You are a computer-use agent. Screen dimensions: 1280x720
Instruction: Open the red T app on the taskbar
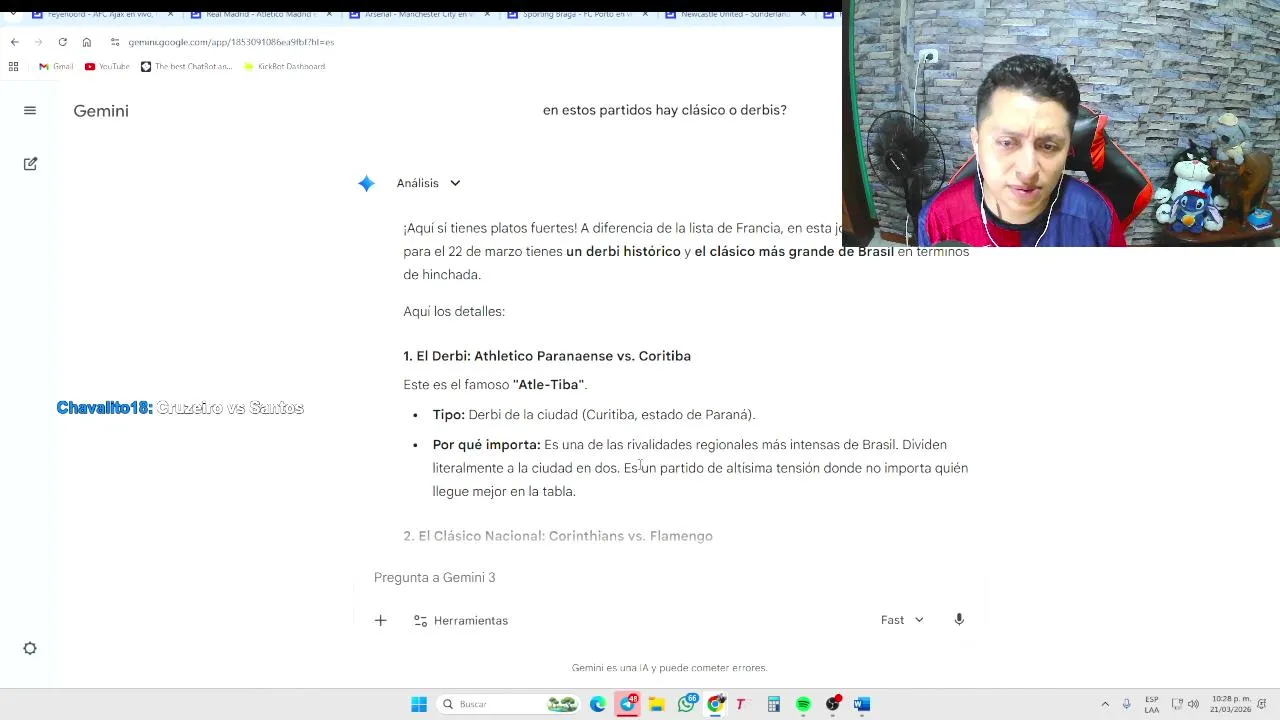pyautogui.click(x=742, y=704)
